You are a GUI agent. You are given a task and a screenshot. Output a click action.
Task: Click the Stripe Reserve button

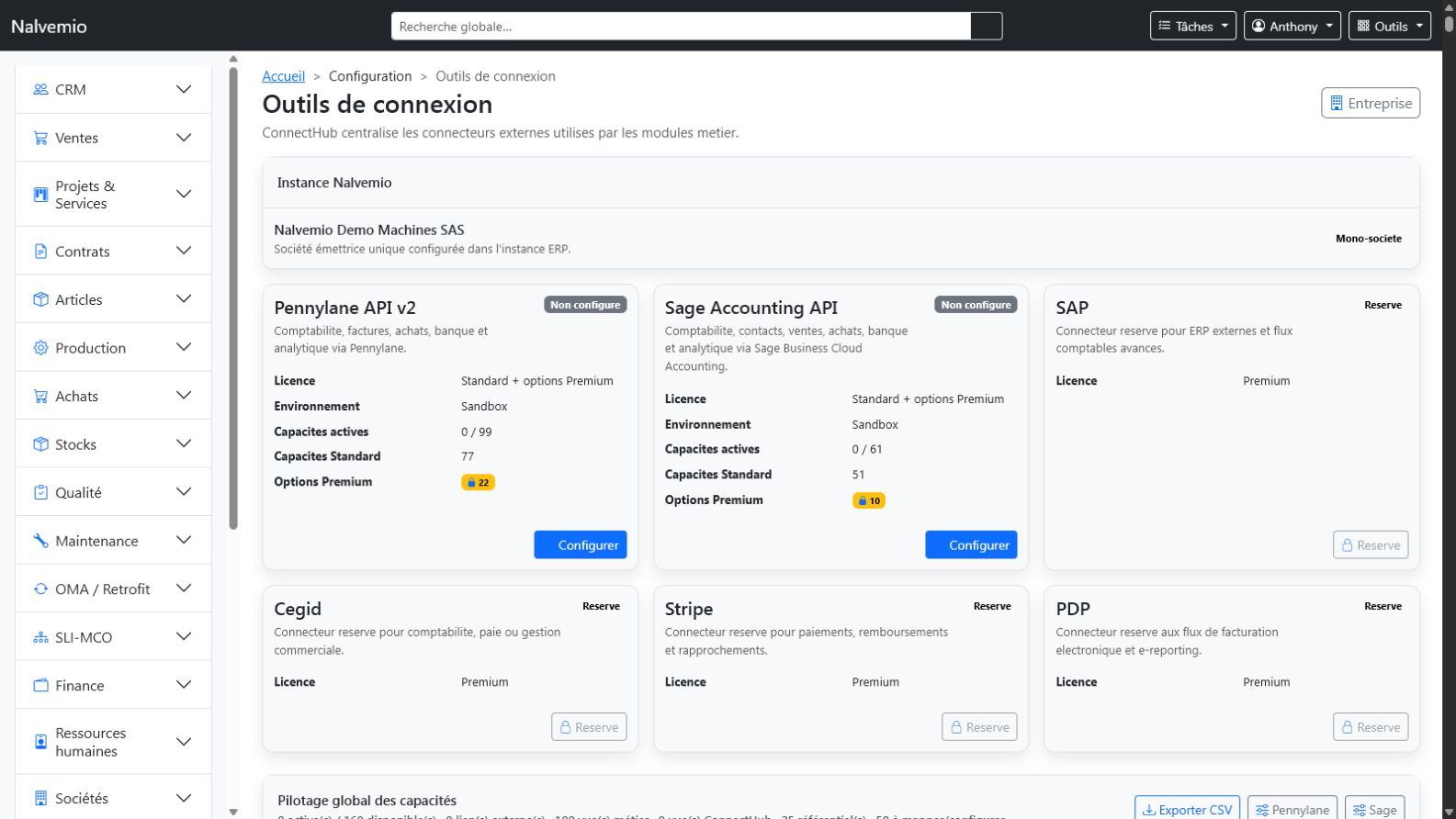tap(979, 727)
